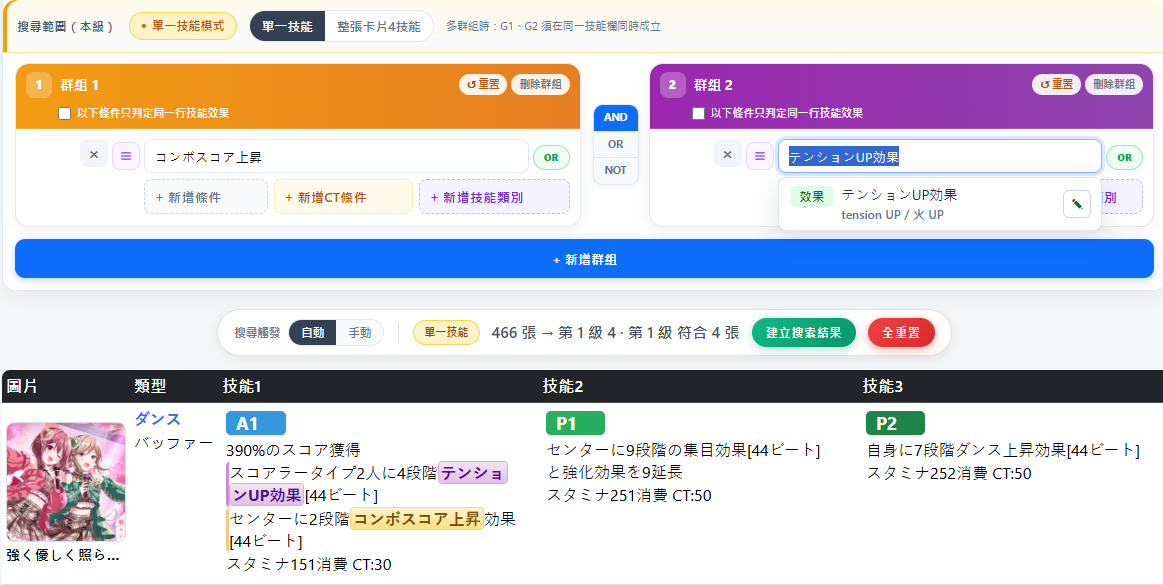Click the 效果 tag in suggestion
Image resolution: width=1163 pixels, height=585 pixels.
click(x=811, y=196)
